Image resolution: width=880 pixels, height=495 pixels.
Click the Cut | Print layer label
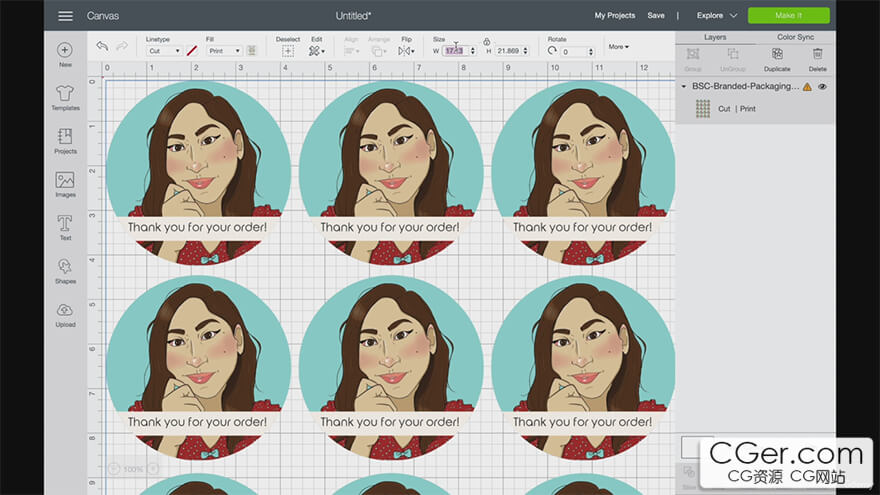(737, 109)
